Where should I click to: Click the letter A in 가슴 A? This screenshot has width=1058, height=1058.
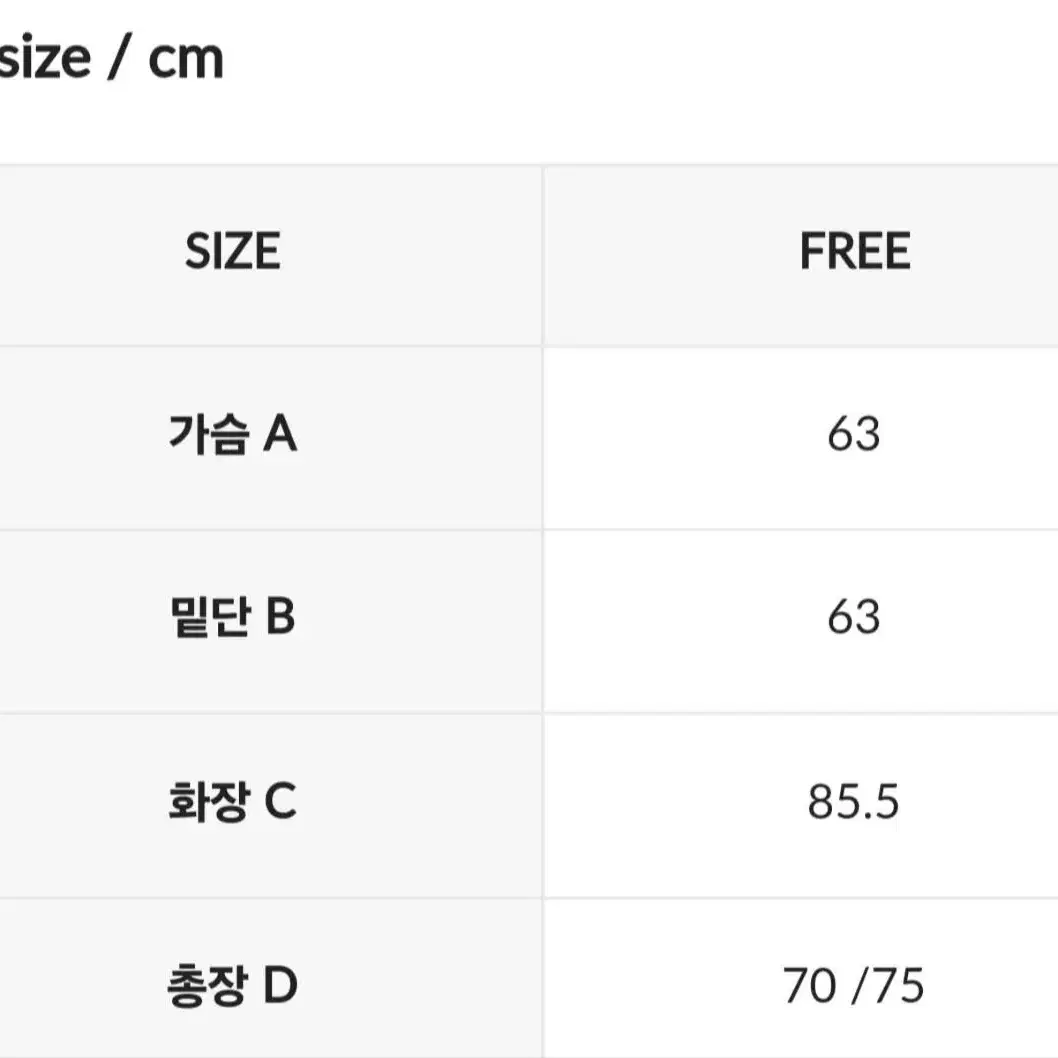click(280, 433)
